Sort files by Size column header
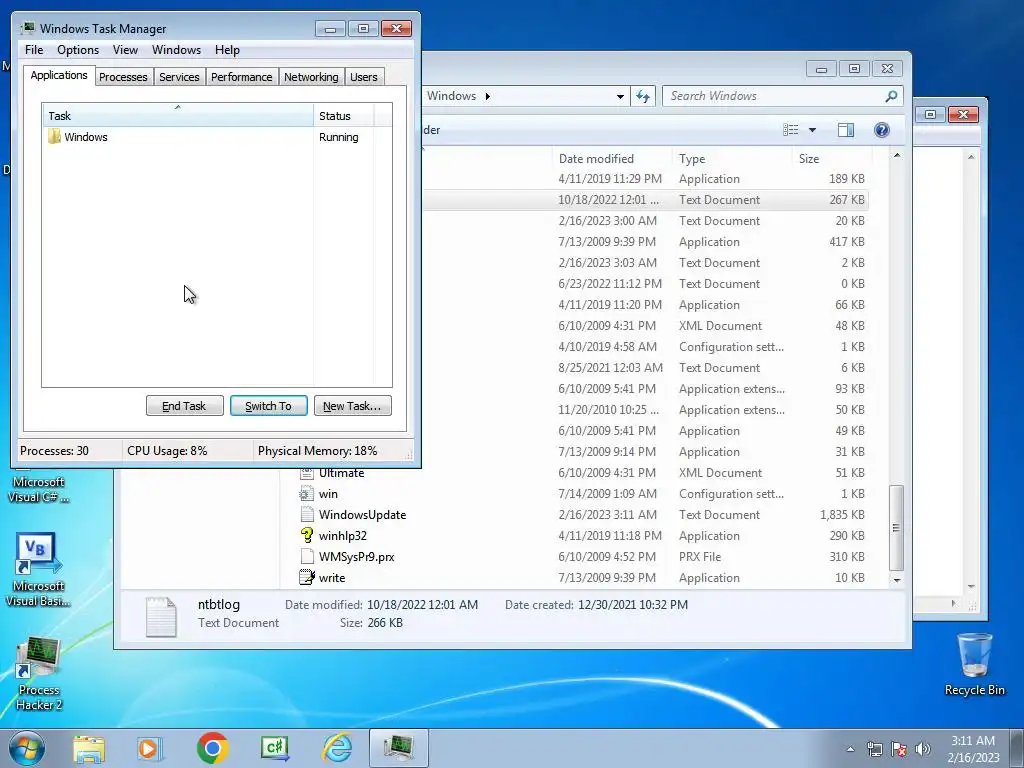1024x768 pixels. point(832,159)
